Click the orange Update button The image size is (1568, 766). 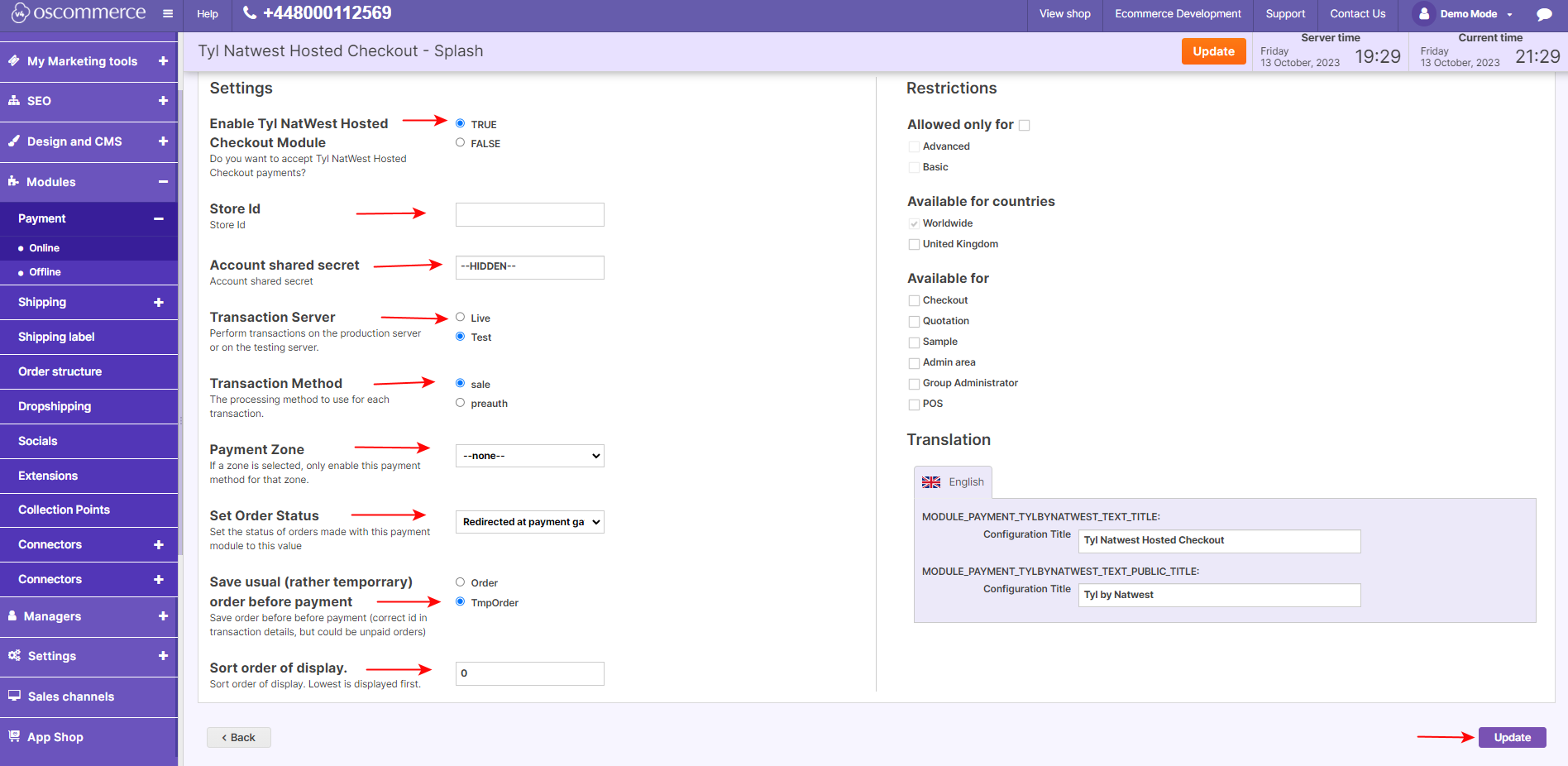pyautogui.click(x=1213, y=50)
